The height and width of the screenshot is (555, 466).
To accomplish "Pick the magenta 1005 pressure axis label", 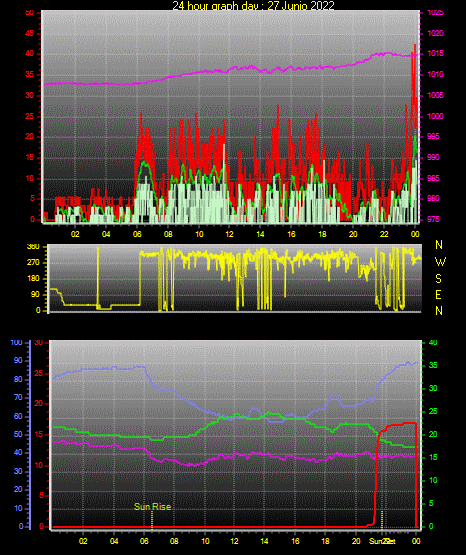I will [436, 96].
